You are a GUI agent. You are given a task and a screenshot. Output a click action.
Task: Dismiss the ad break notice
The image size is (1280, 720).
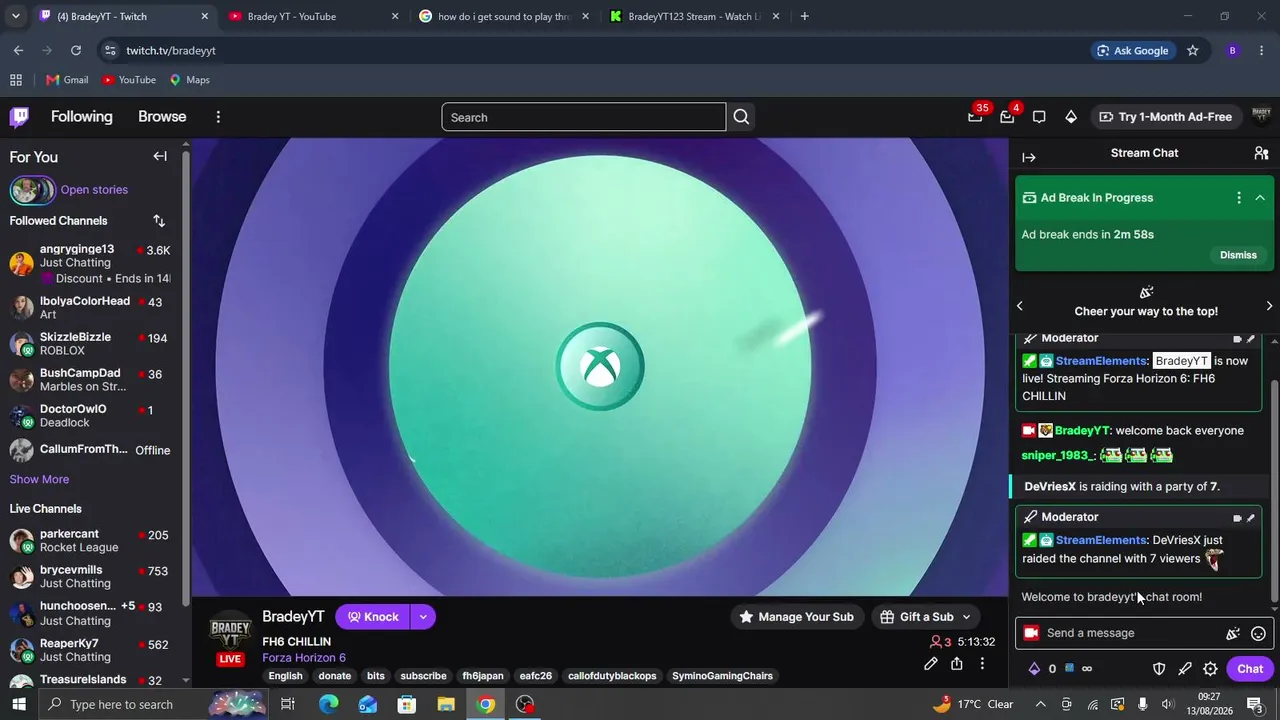coord(1238,255)
